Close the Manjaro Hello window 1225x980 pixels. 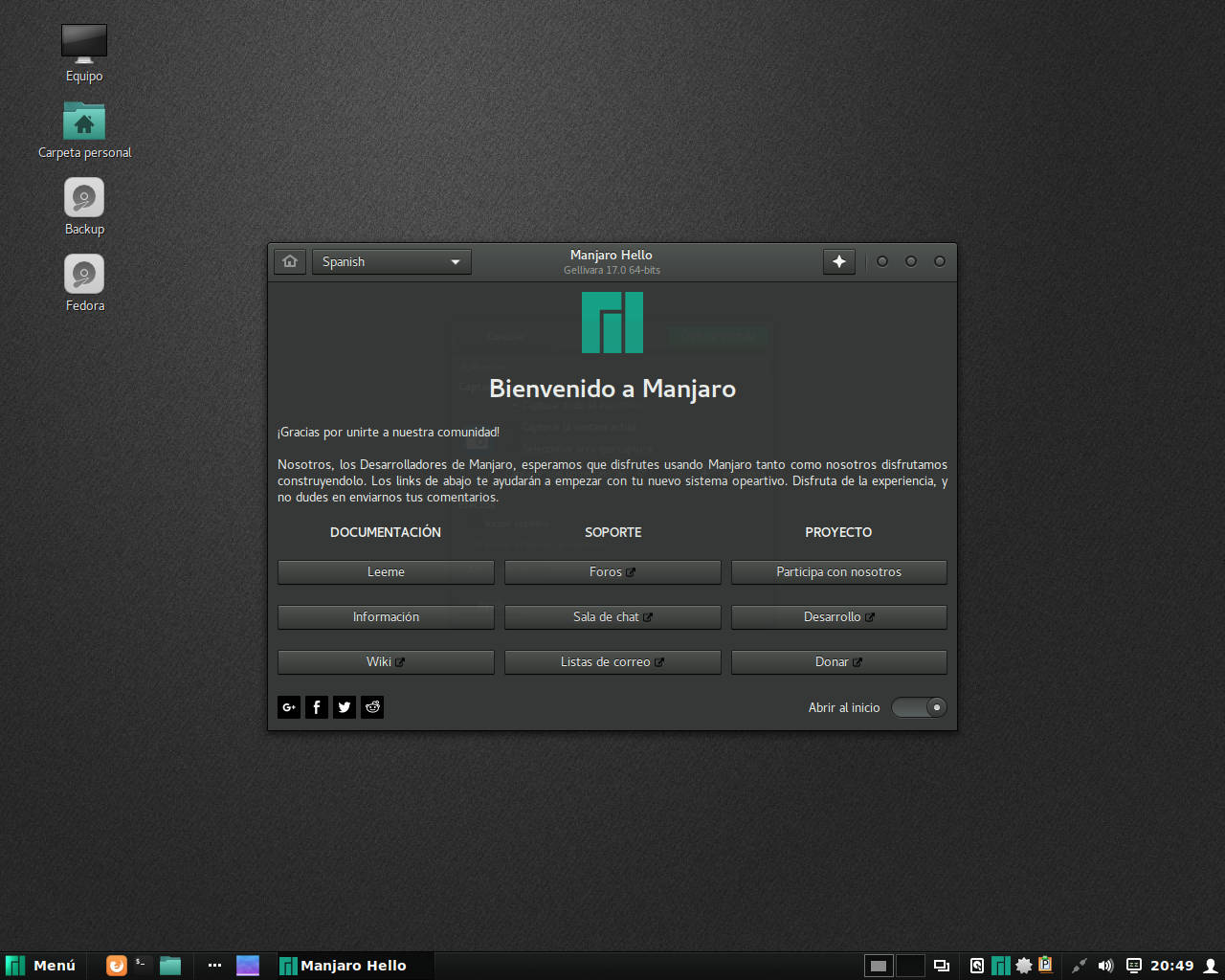click(x=940, y=261)
